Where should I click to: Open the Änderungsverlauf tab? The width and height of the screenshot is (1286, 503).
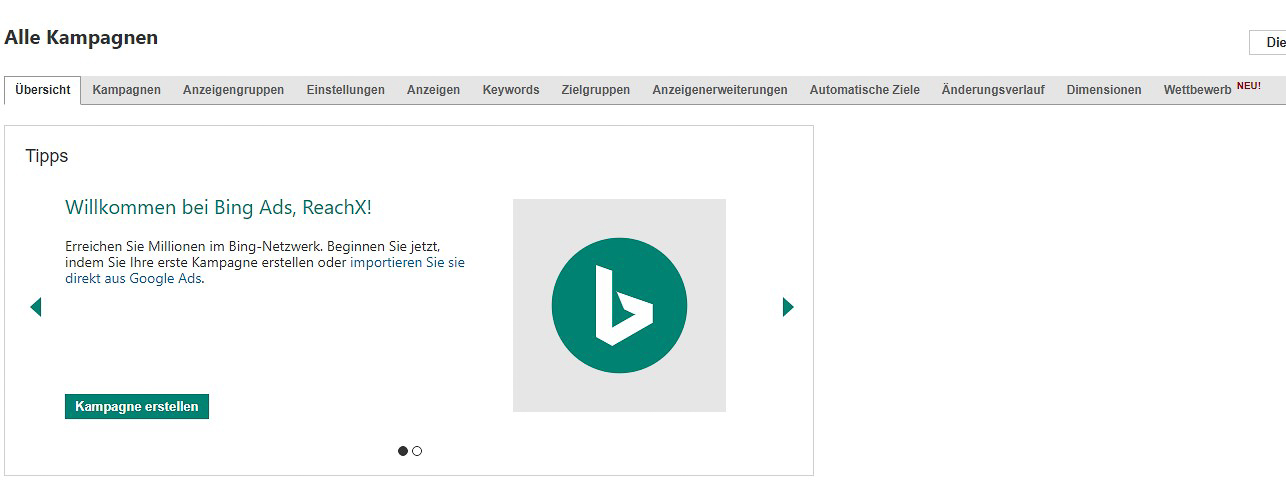993,90
